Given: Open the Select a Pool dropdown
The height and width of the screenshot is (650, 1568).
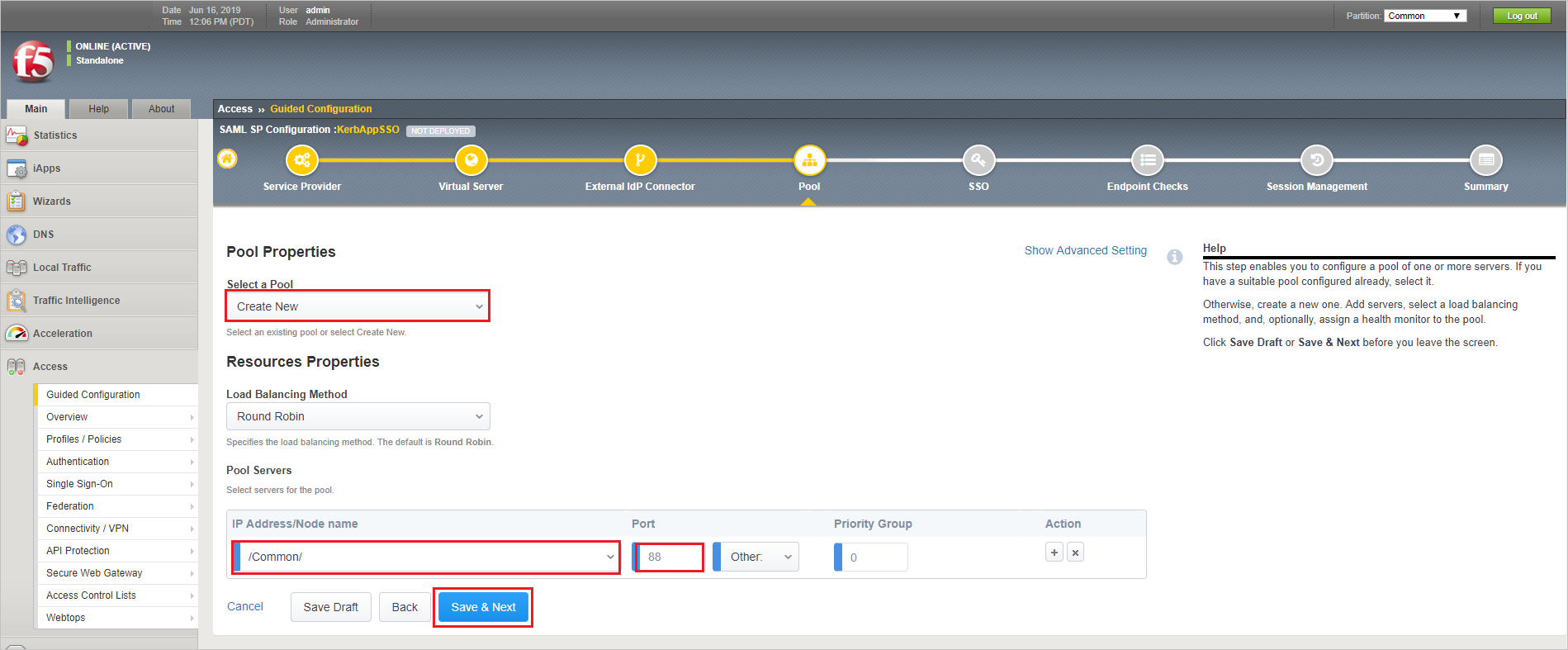Looking at the screenshot, I should click(x=358, y=306).
